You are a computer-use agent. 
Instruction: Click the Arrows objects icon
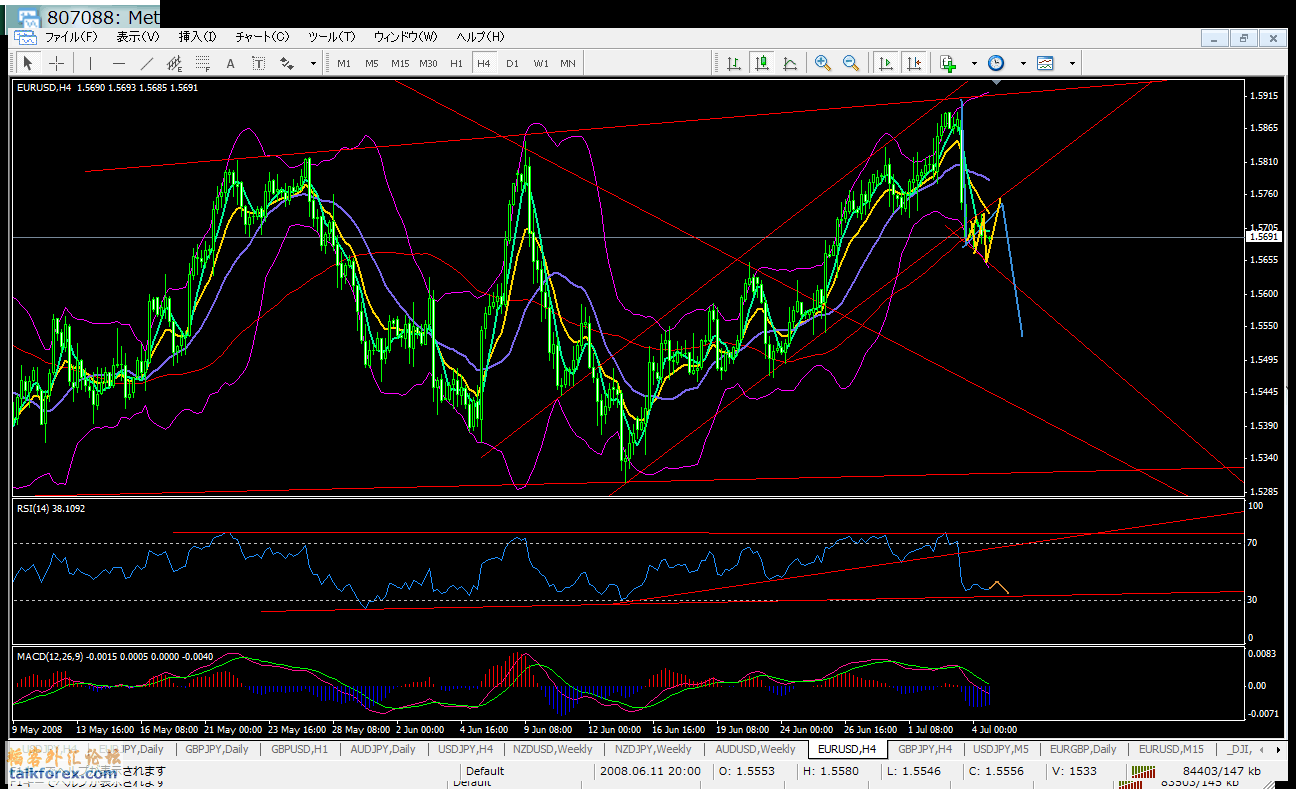288,63
